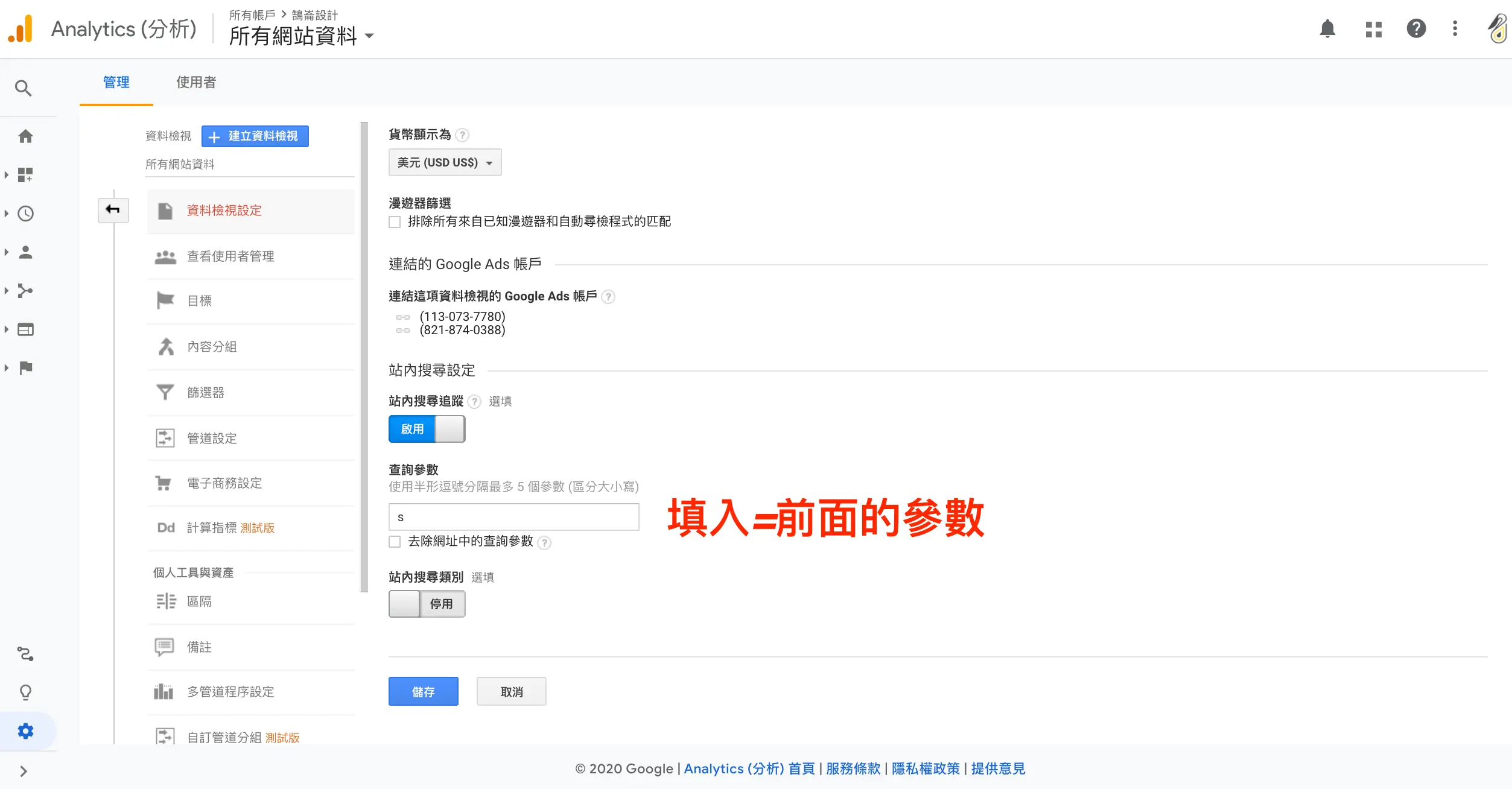This screenshot has height=789, width=1512.
Task: Open 目標 menu item
Action: coord(250,301)
